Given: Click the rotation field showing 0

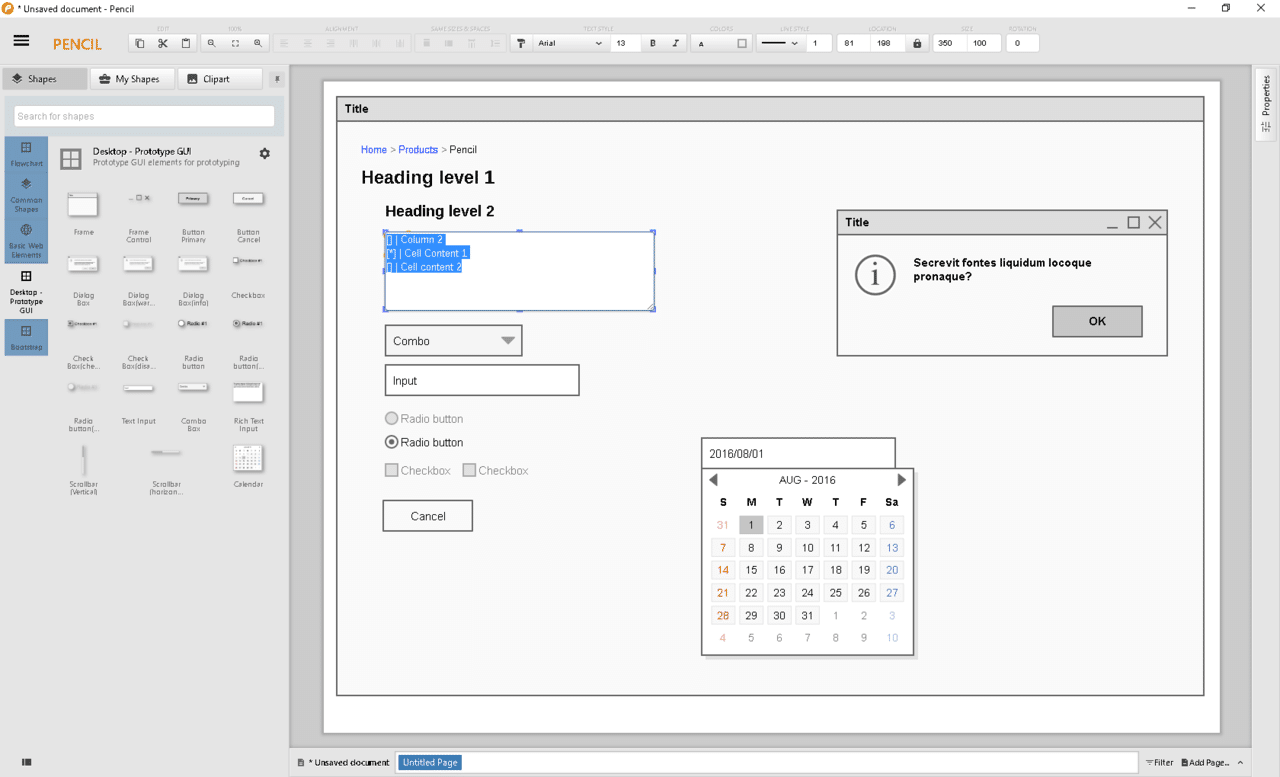Looking at the screenshot, I should coord(1022,43).
